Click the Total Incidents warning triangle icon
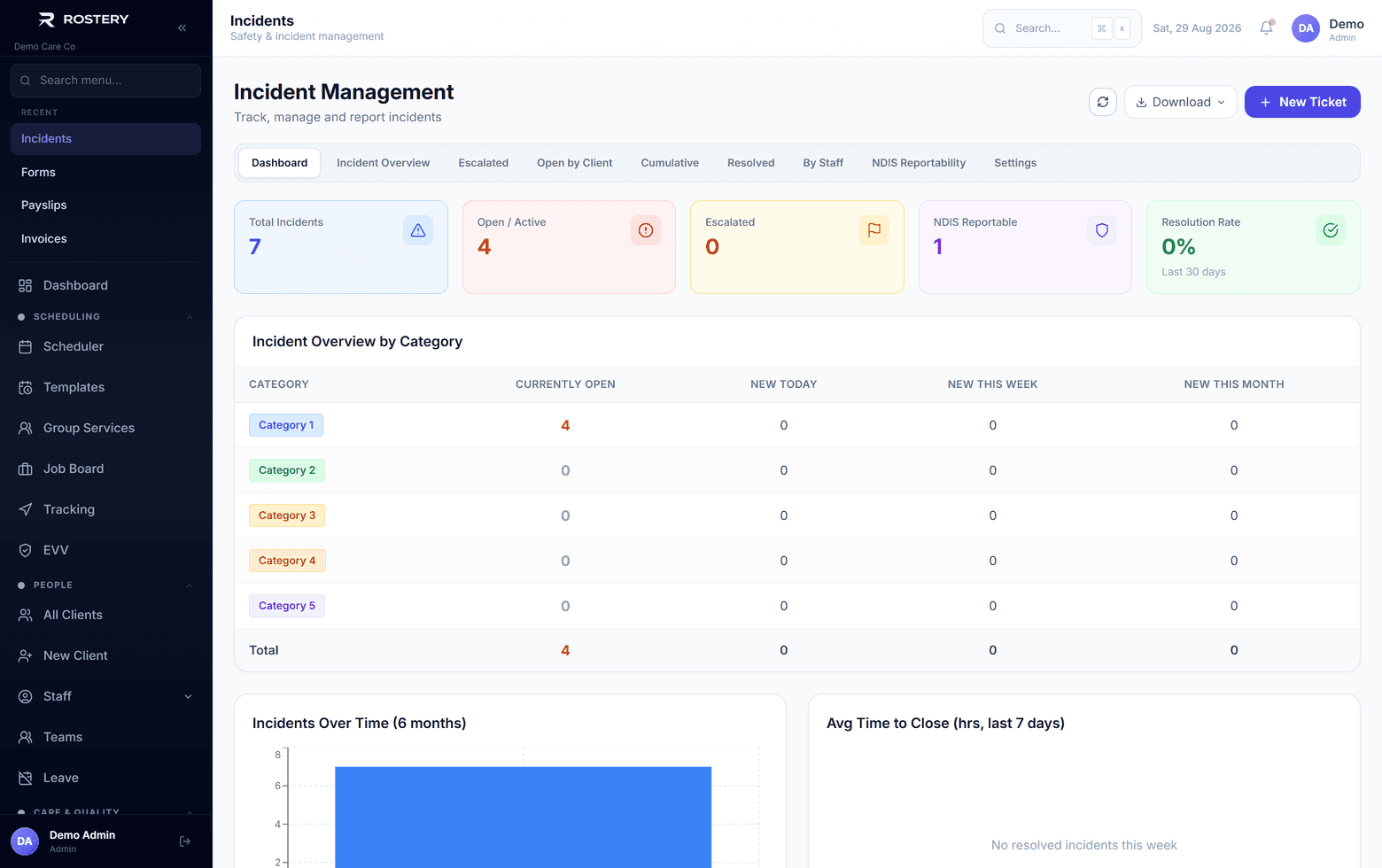1382x868 pixels. (418, 230)
